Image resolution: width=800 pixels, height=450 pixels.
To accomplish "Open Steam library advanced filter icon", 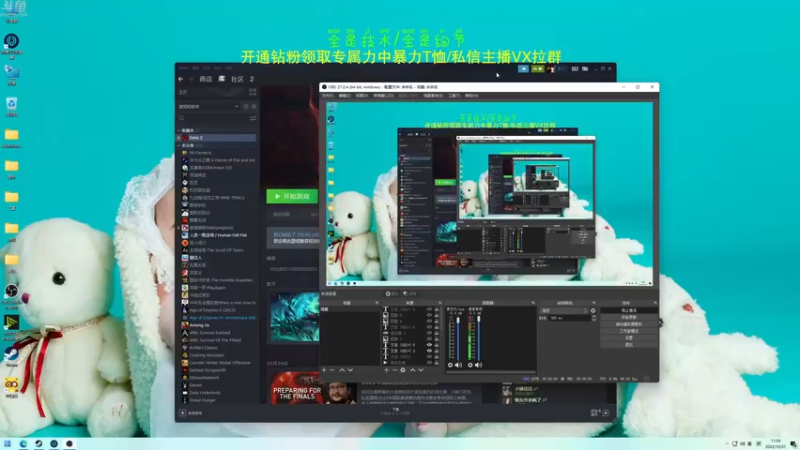I will pyautogui.click(x=253, y=118).
